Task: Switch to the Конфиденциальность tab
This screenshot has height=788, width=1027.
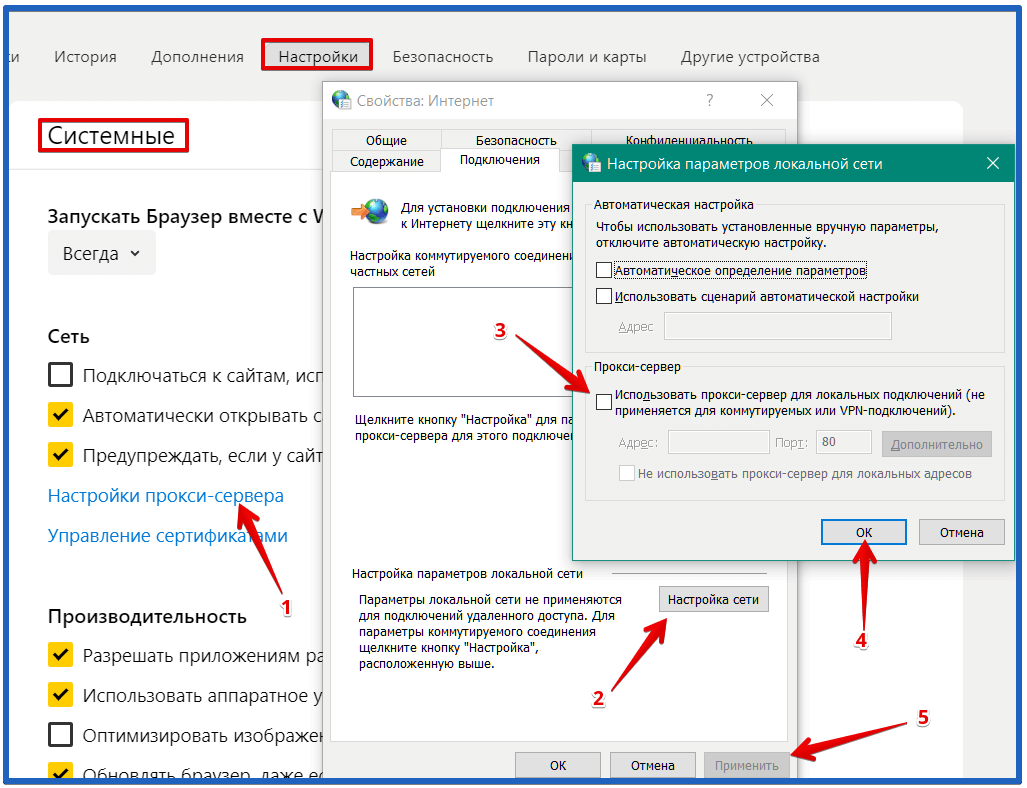Action: 688,140
